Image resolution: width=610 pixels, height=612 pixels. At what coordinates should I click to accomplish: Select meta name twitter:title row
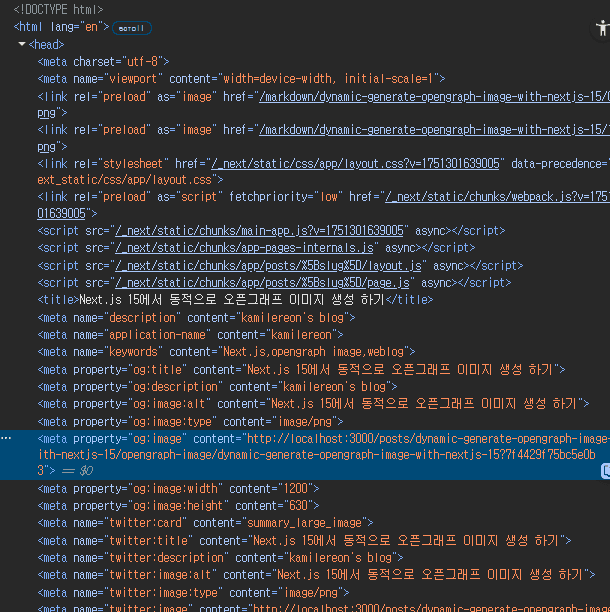click(x=304, y=541)
